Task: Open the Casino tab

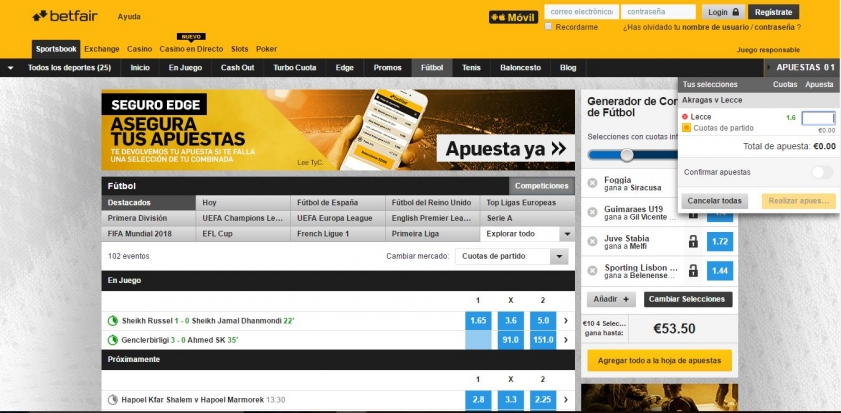Action: [x=139, y=49]
